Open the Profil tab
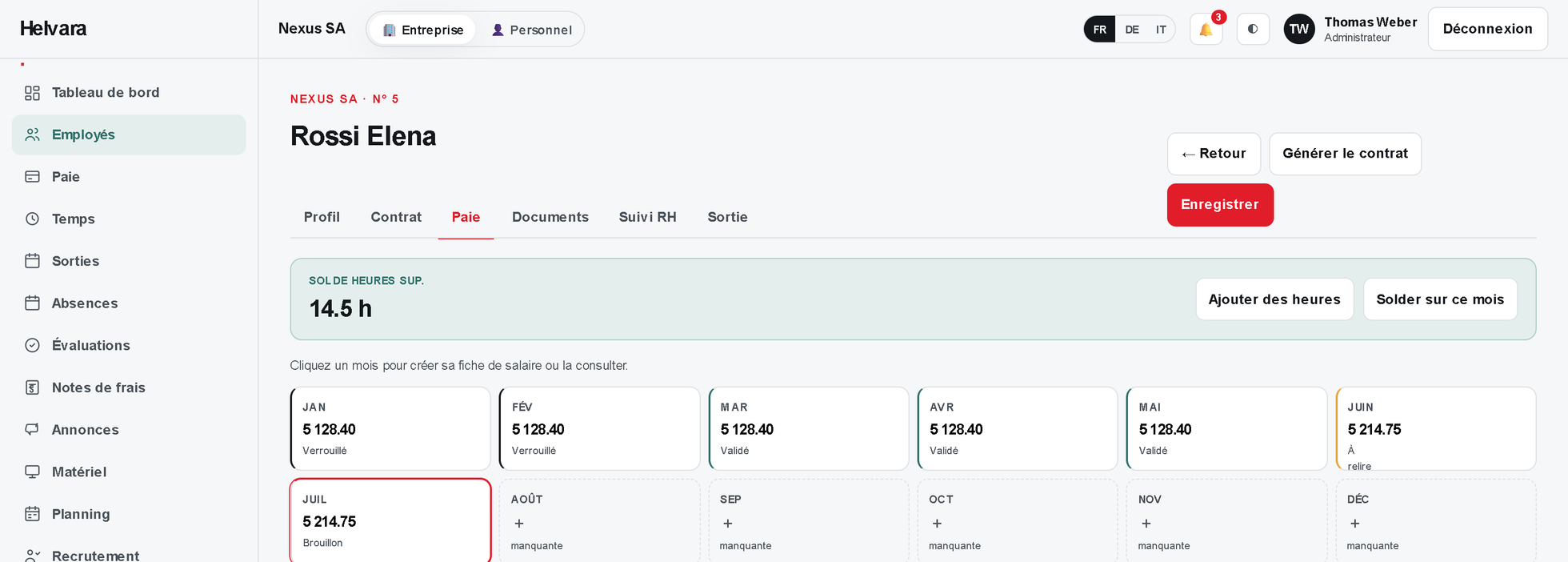 tap(322, 217)
